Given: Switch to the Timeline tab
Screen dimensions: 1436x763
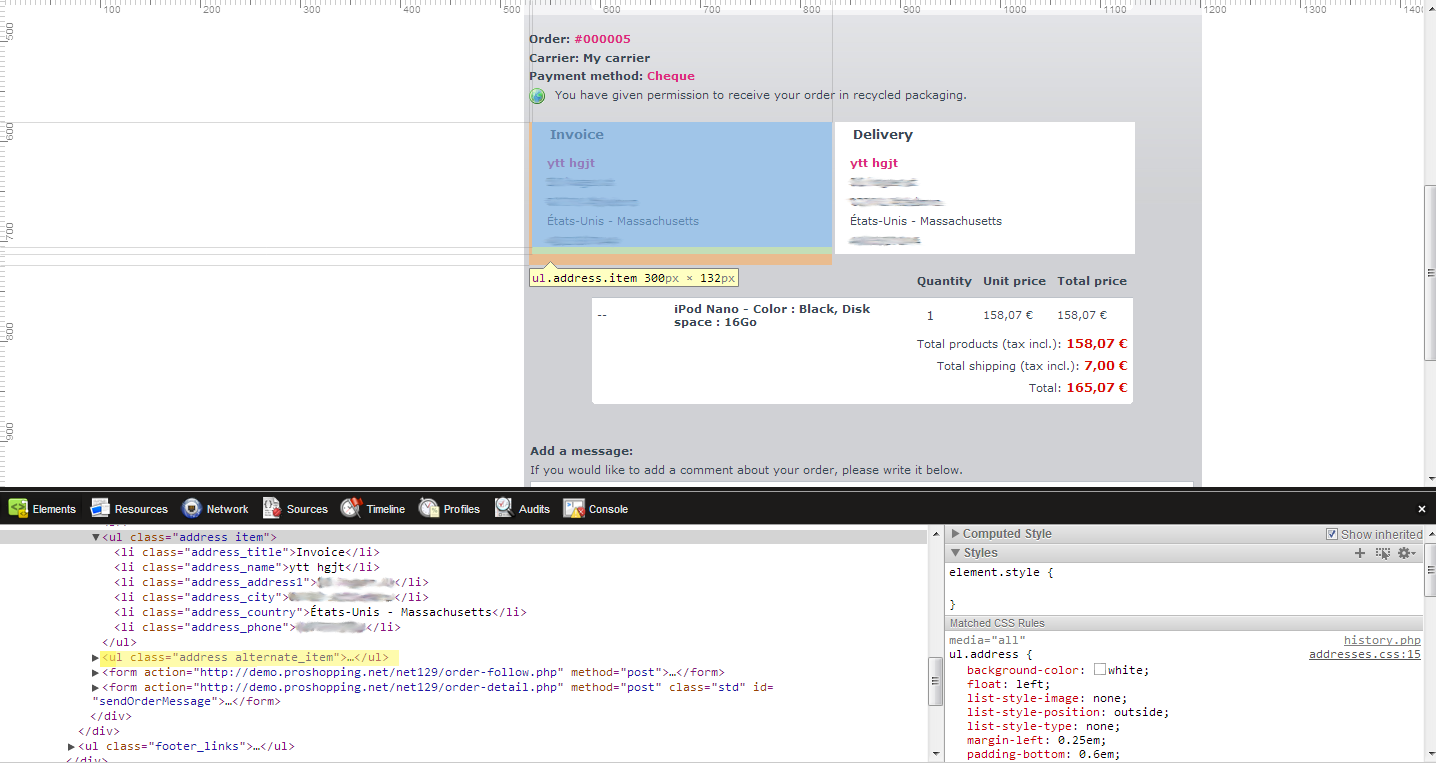Looking at the screenshot, I should (x=384, y=509).
